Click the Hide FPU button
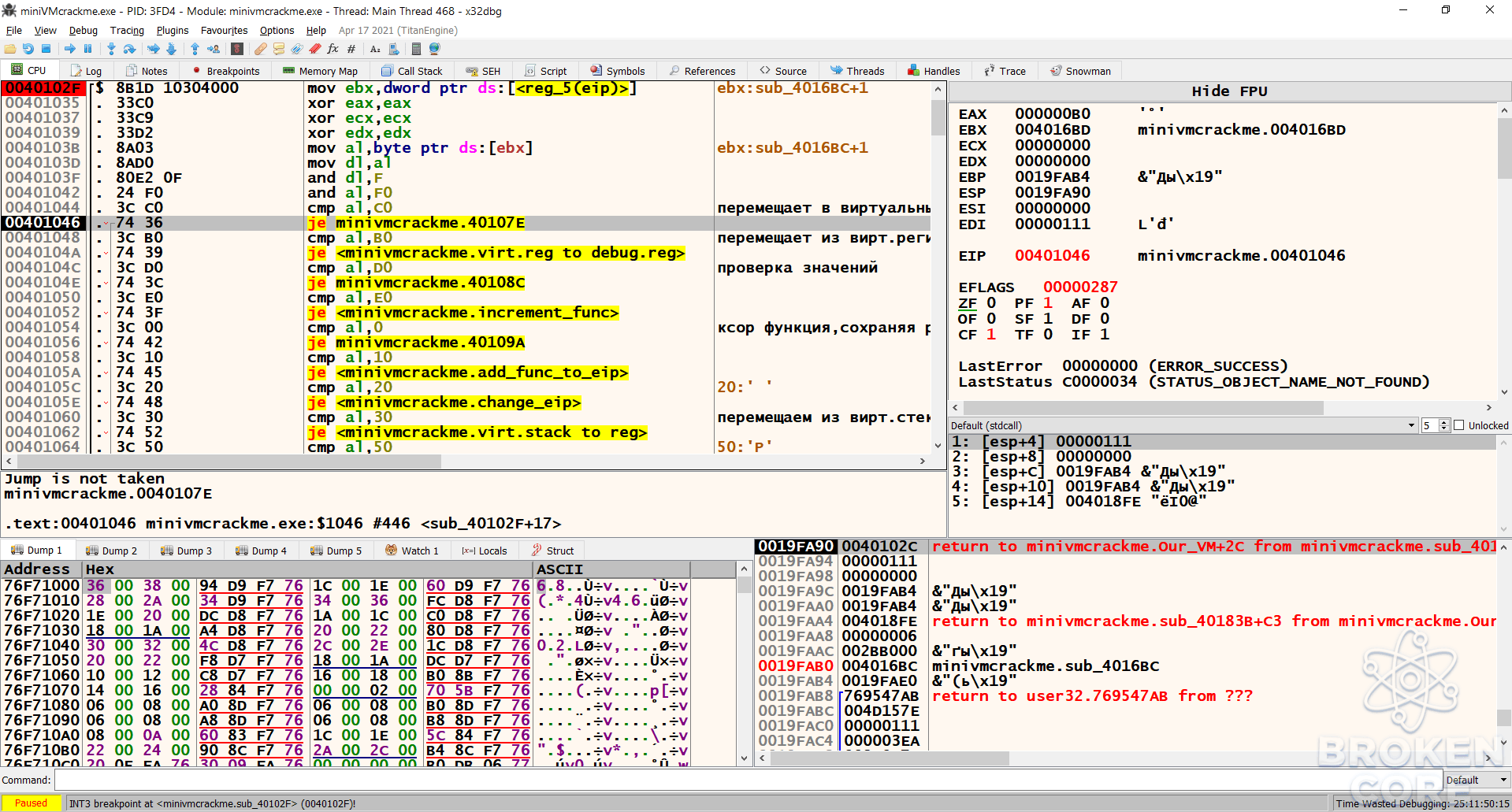Screen dimensions: 1512x812 [1229, 91]
